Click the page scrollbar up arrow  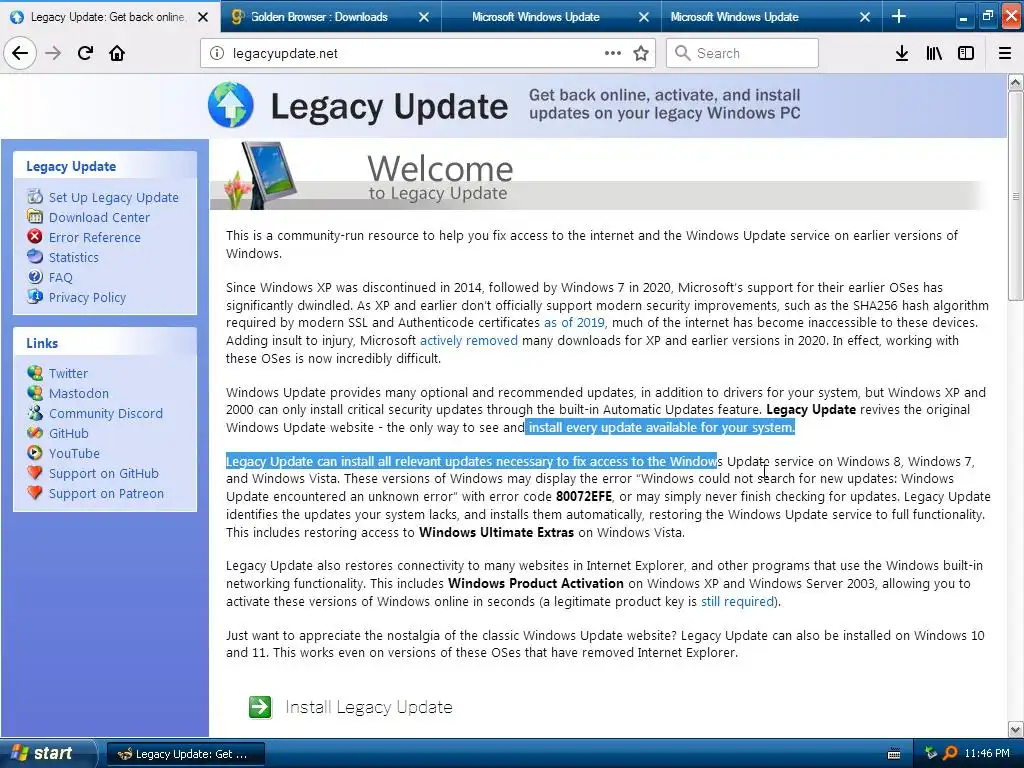pyautogui.click(x=1015, y=82)
